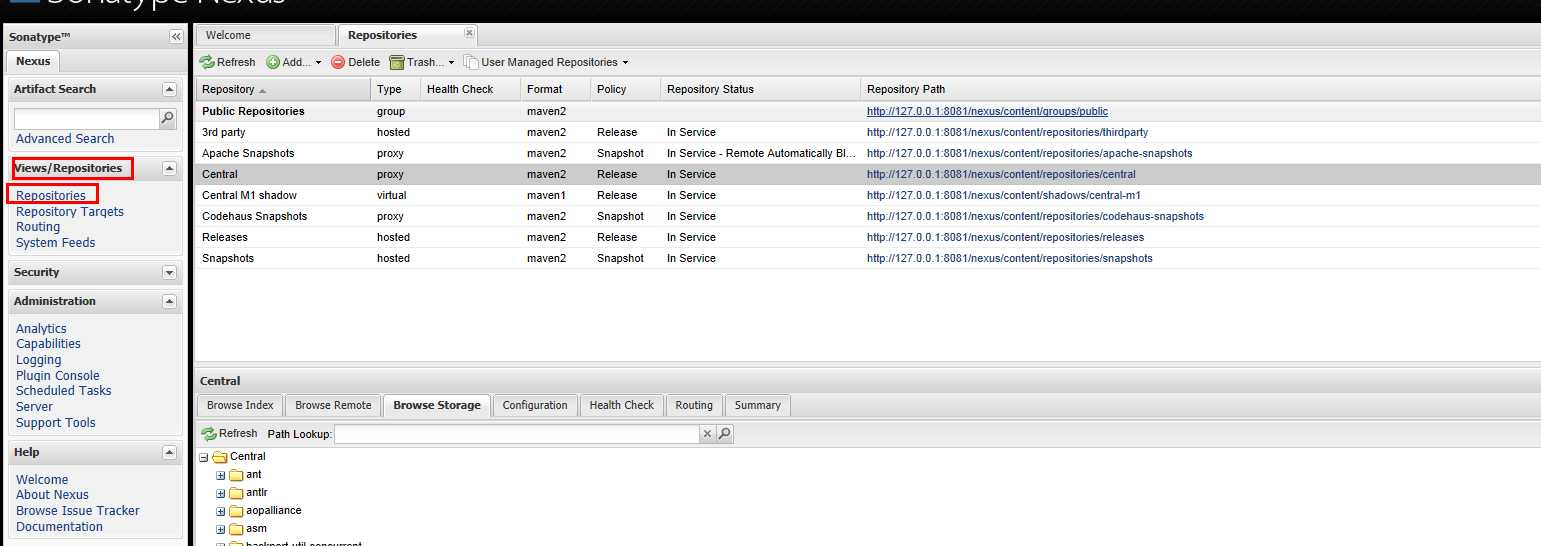Collapse the Artifact Search panel
1541x546 pixels.
click(x=169, y=89)
